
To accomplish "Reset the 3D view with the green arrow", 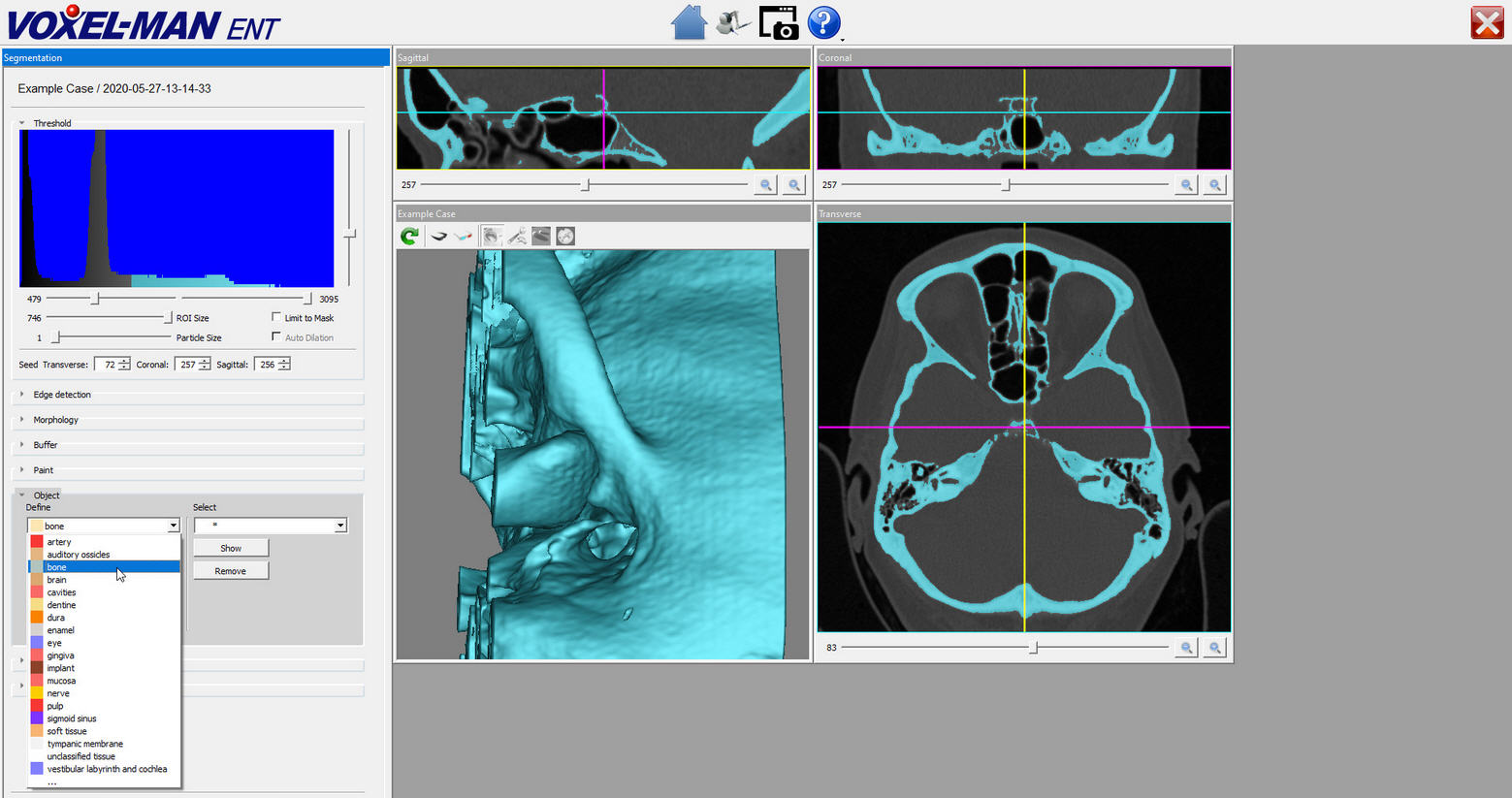I will click(x=409, y=236).
